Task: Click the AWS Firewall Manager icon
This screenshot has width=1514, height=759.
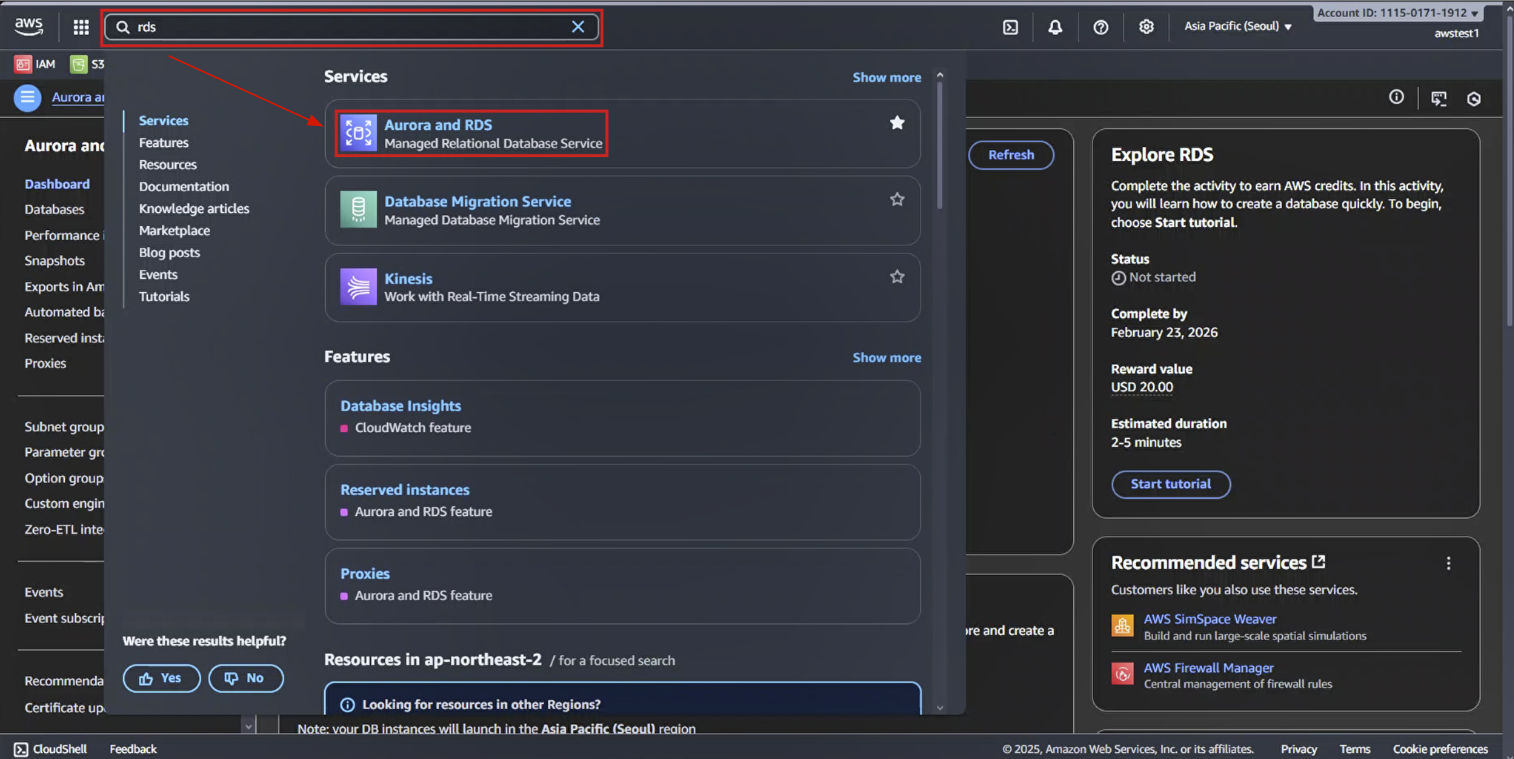Action: tap(1123, 674)
